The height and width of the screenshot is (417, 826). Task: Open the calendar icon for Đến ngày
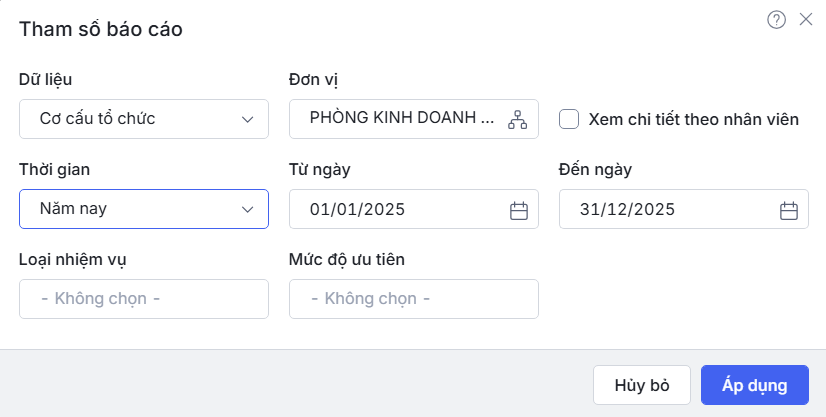[788, 210]
